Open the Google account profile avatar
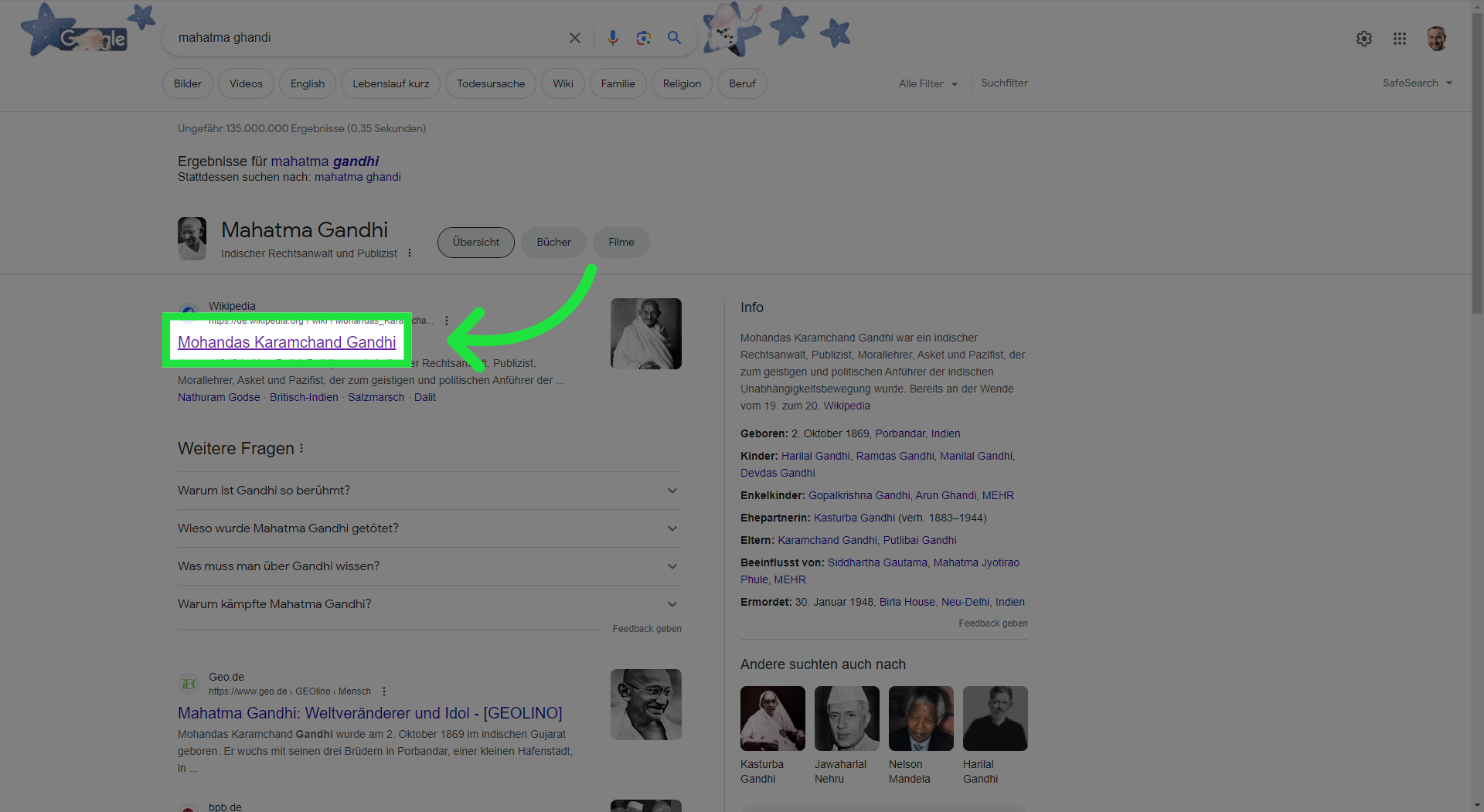Viewport: 1484px width, 812px height. tap(1437, 39)
